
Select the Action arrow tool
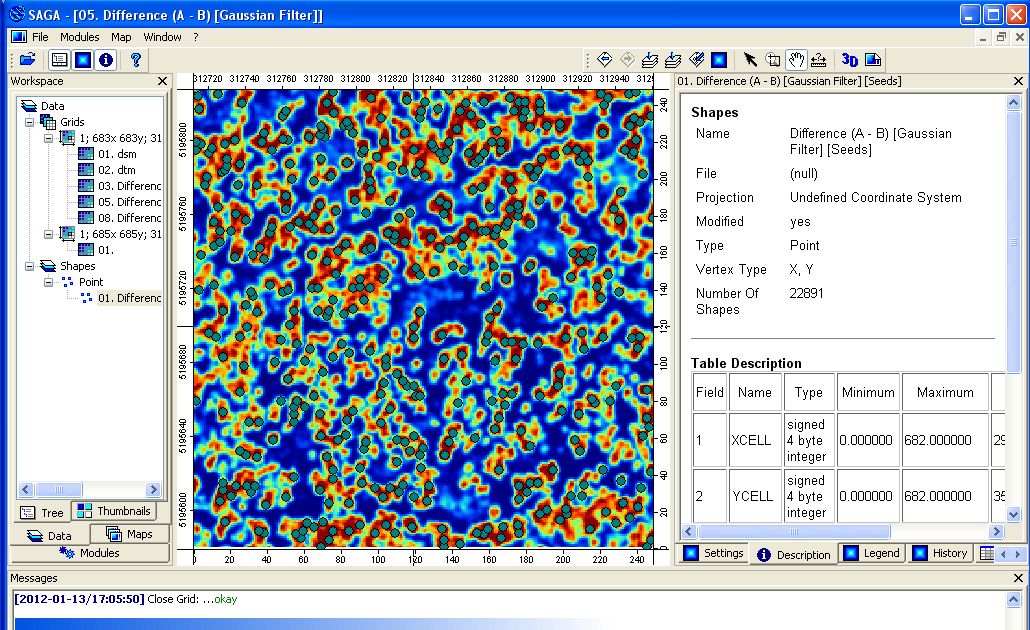point(750,60)
